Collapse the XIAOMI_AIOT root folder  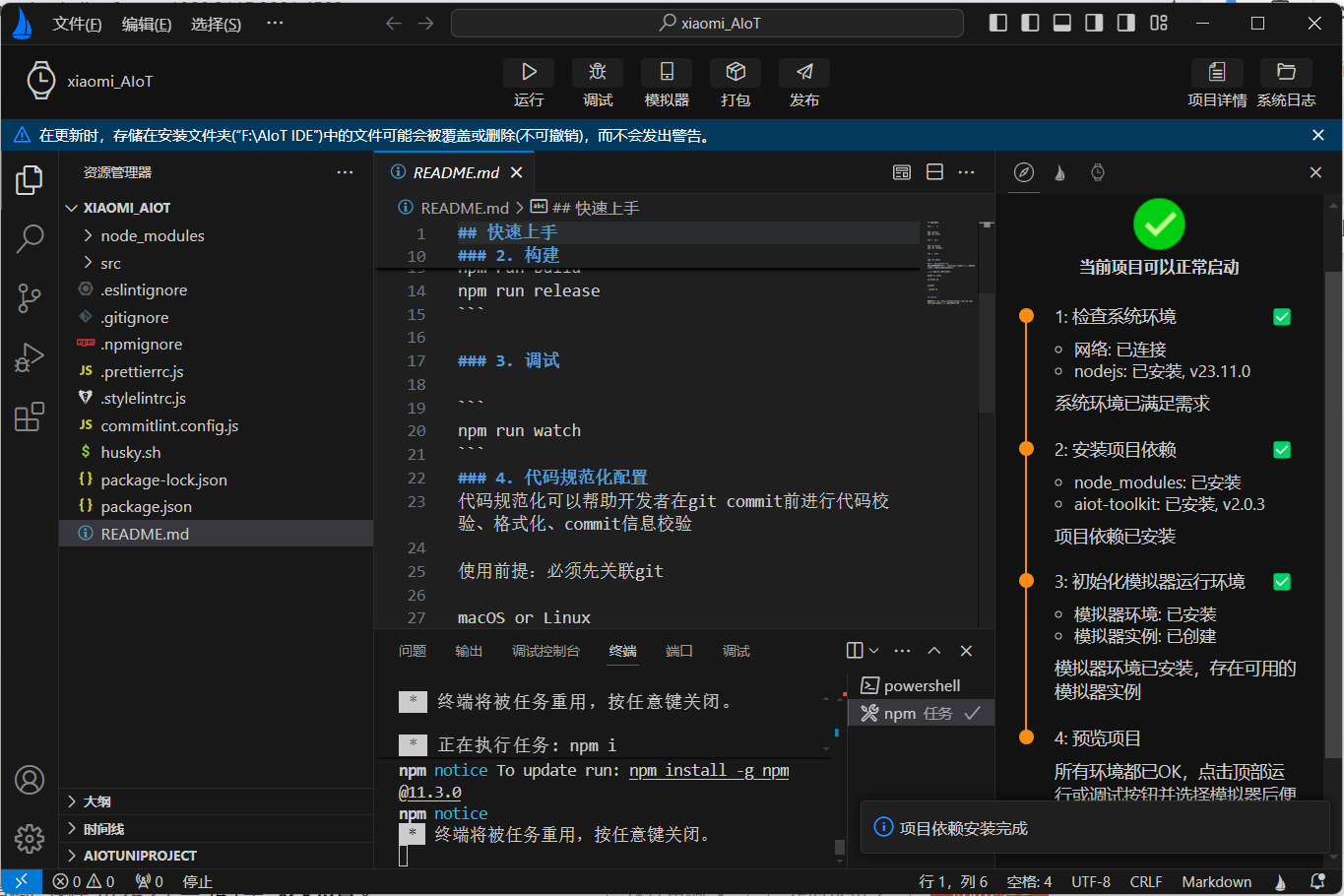tap(216, 208)
